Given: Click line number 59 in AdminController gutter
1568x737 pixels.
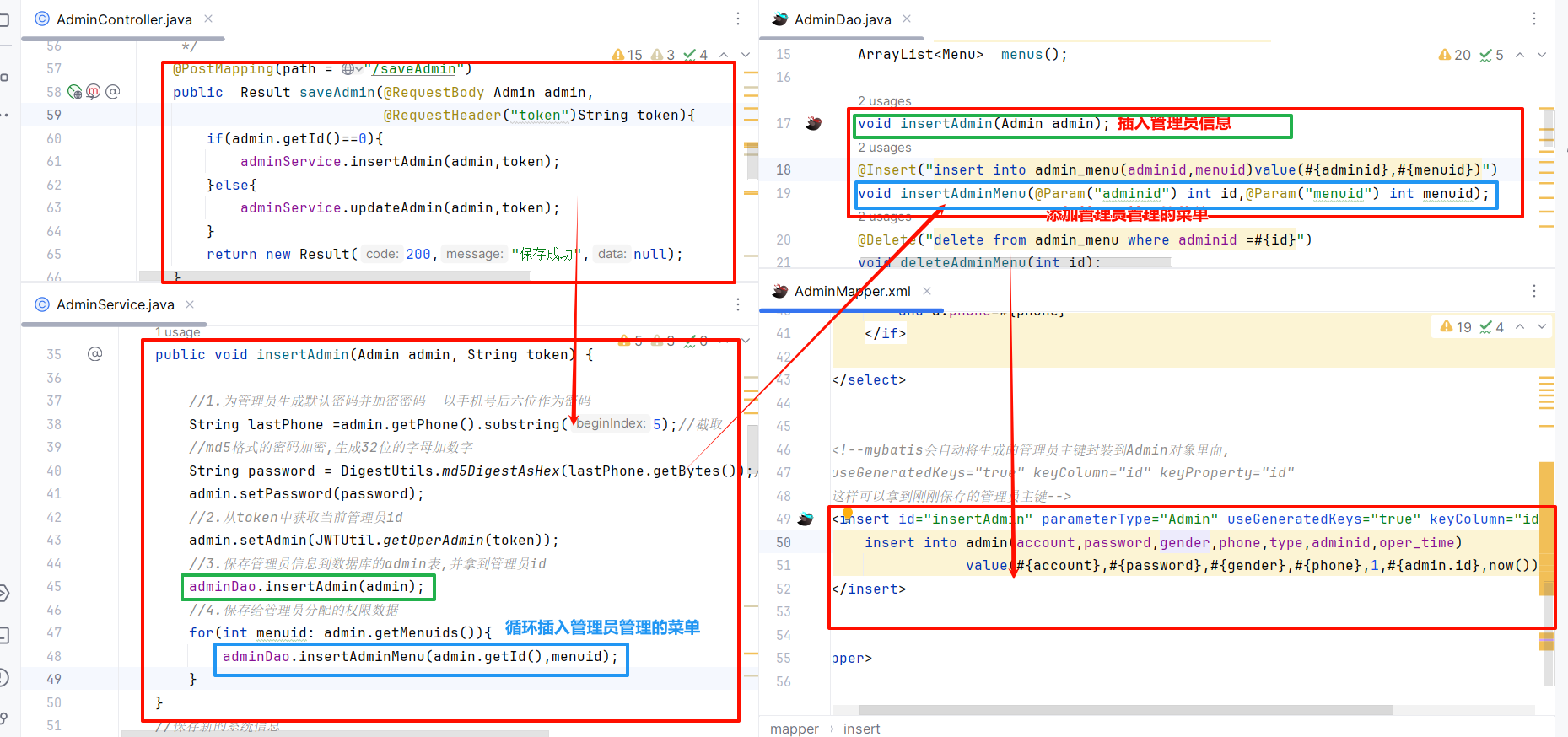Looking at the screenshot, I should [x=54, y=115].
